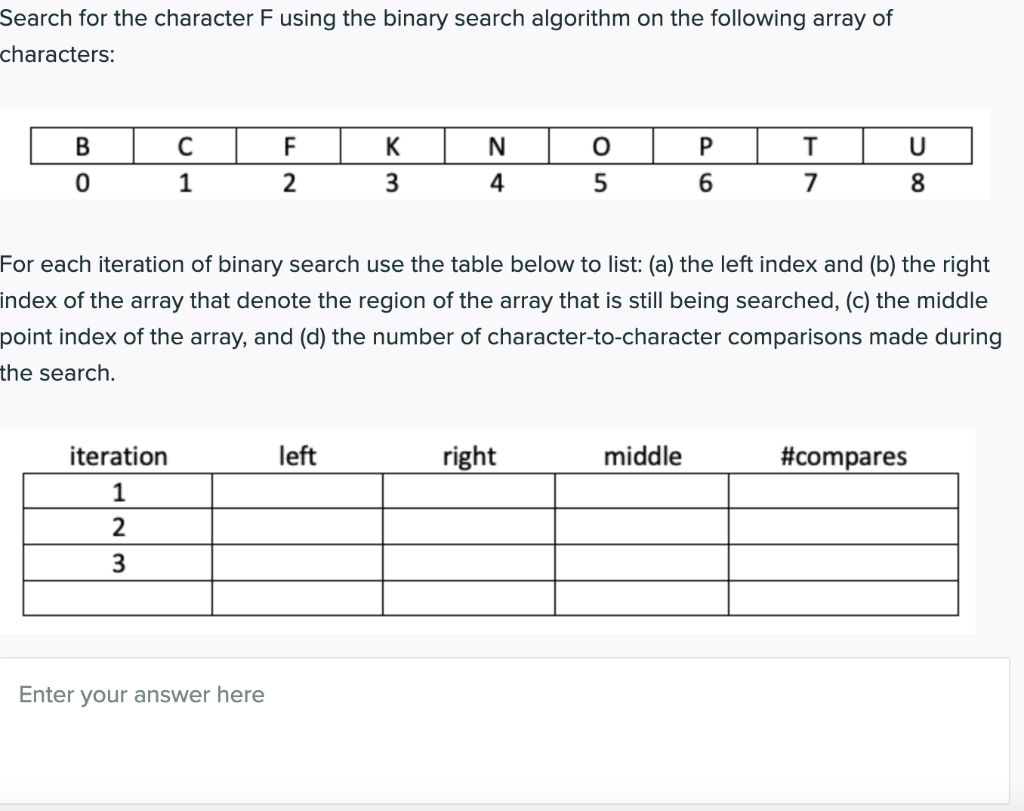Select the character T cell
Screen dimensions: 1024x811
coord(809,146)
